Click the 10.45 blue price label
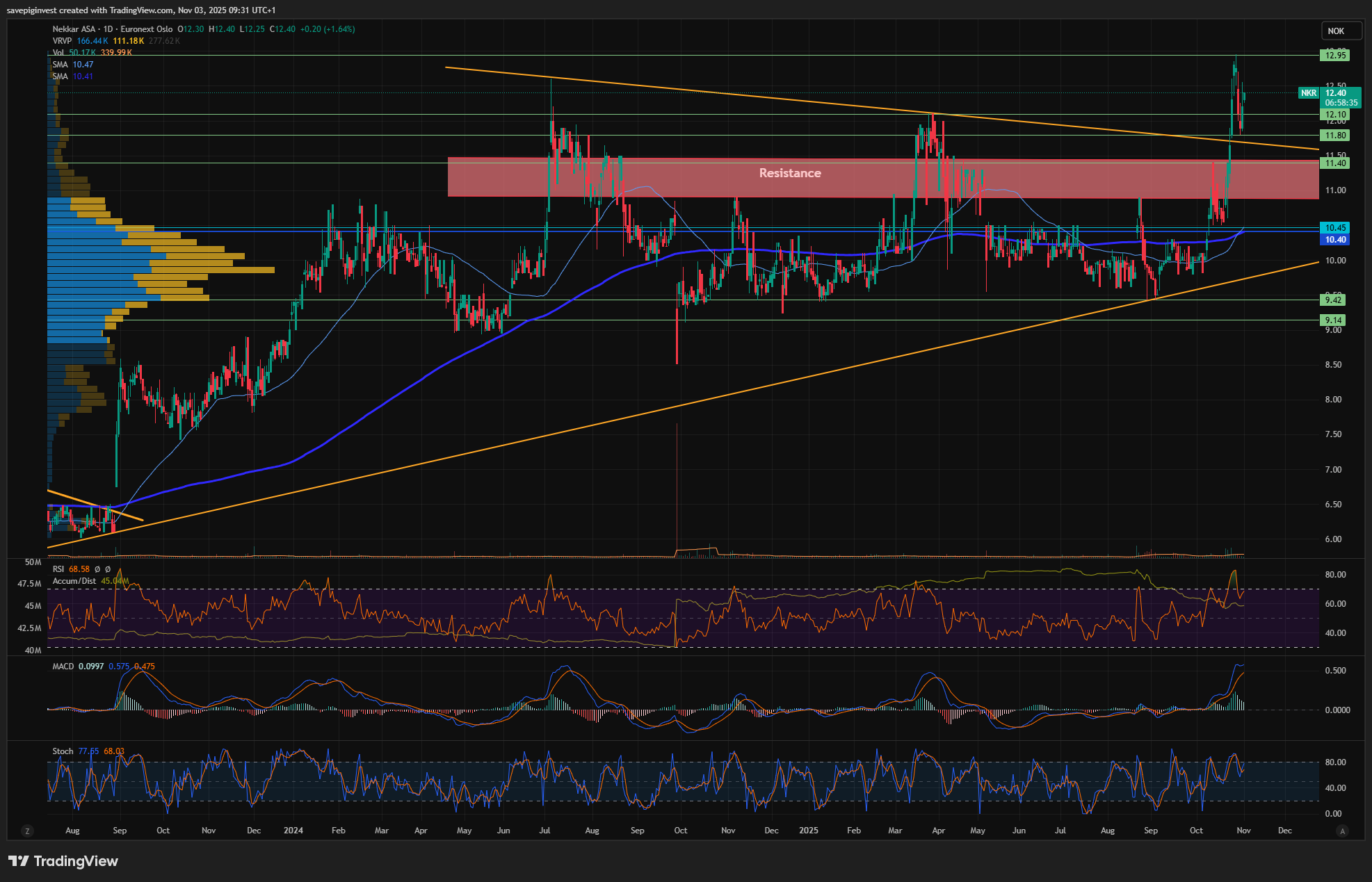The width and height of the screenshot is (1372, 882). click(x=1335, y=228)
